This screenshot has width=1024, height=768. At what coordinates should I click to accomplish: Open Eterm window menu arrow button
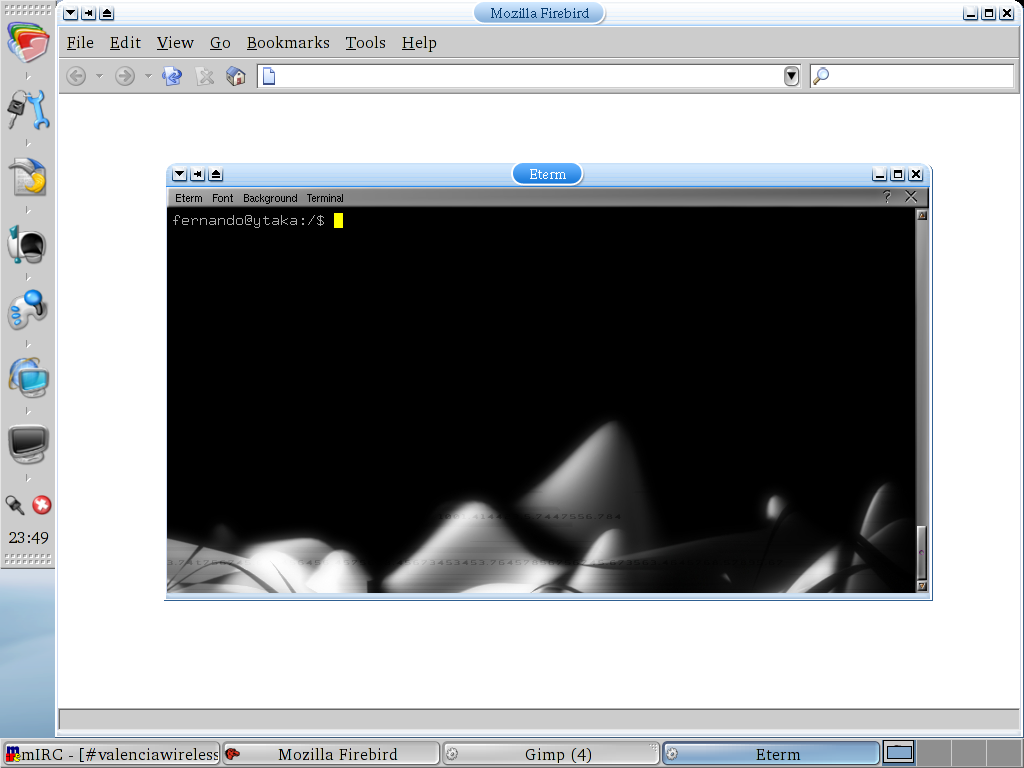pyautogui.click(x=180, y=174)
